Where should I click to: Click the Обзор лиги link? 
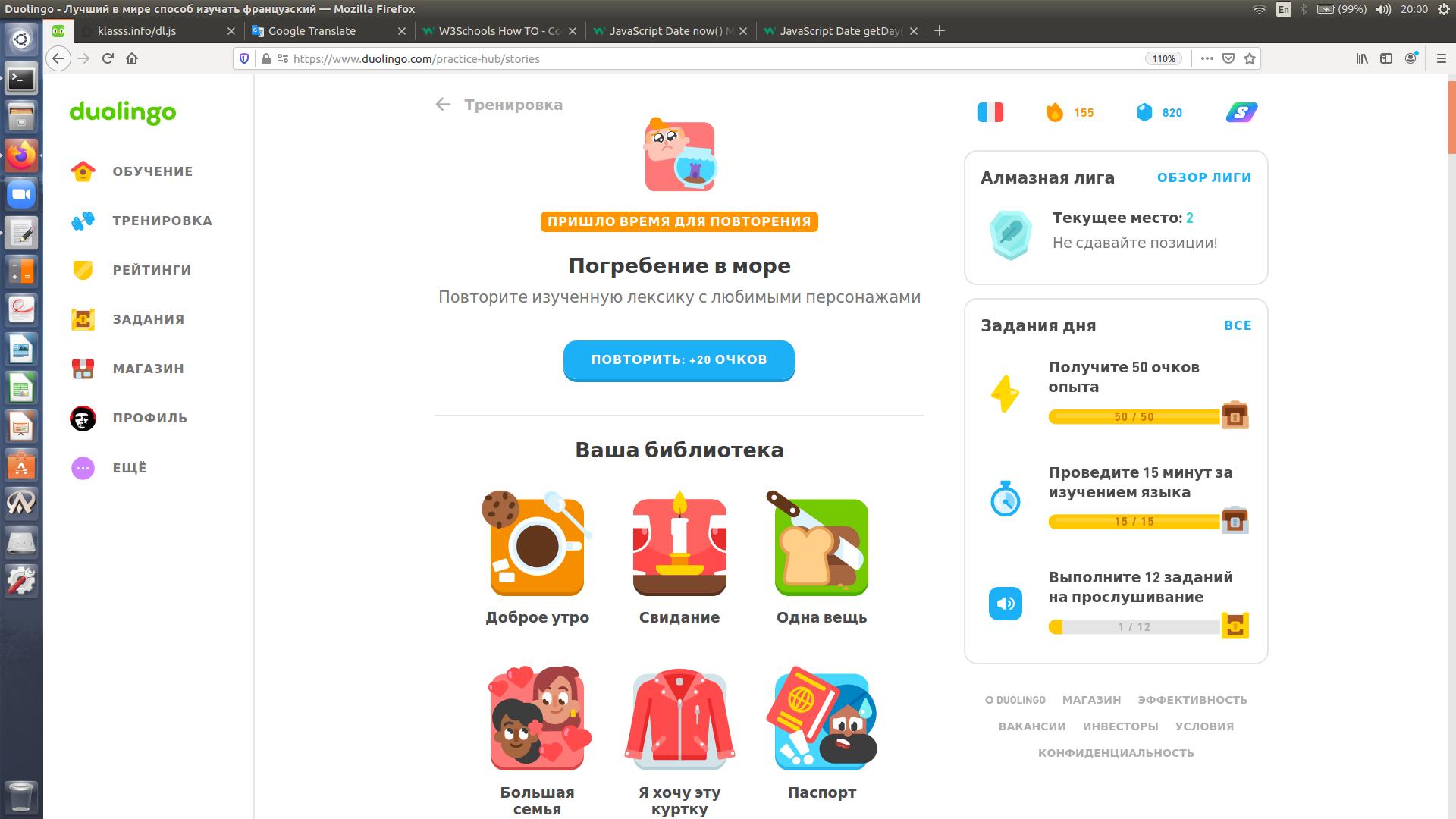[x=1203, y=177]
